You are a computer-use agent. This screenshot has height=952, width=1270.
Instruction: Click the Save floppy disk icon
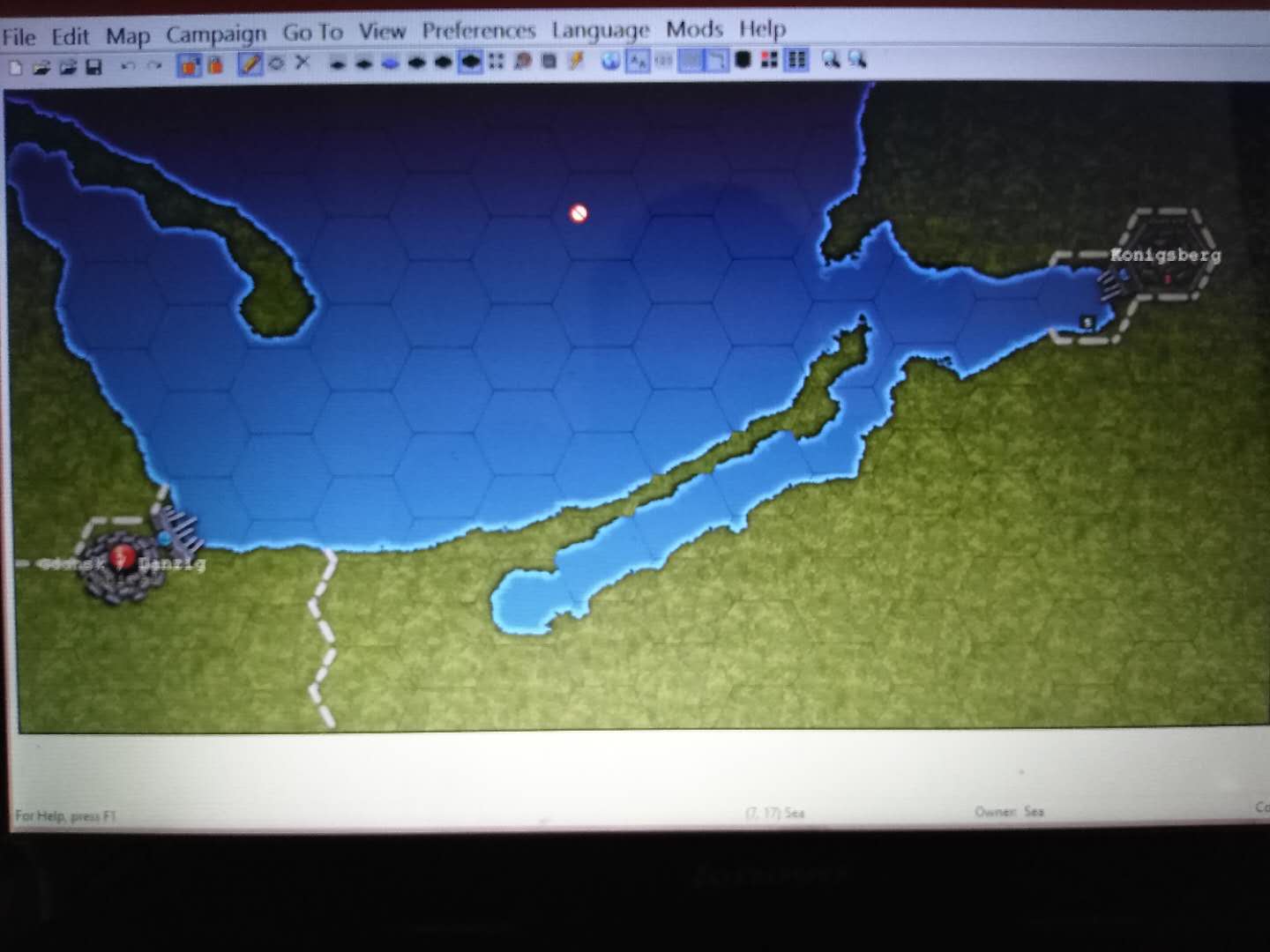point(93,67)
